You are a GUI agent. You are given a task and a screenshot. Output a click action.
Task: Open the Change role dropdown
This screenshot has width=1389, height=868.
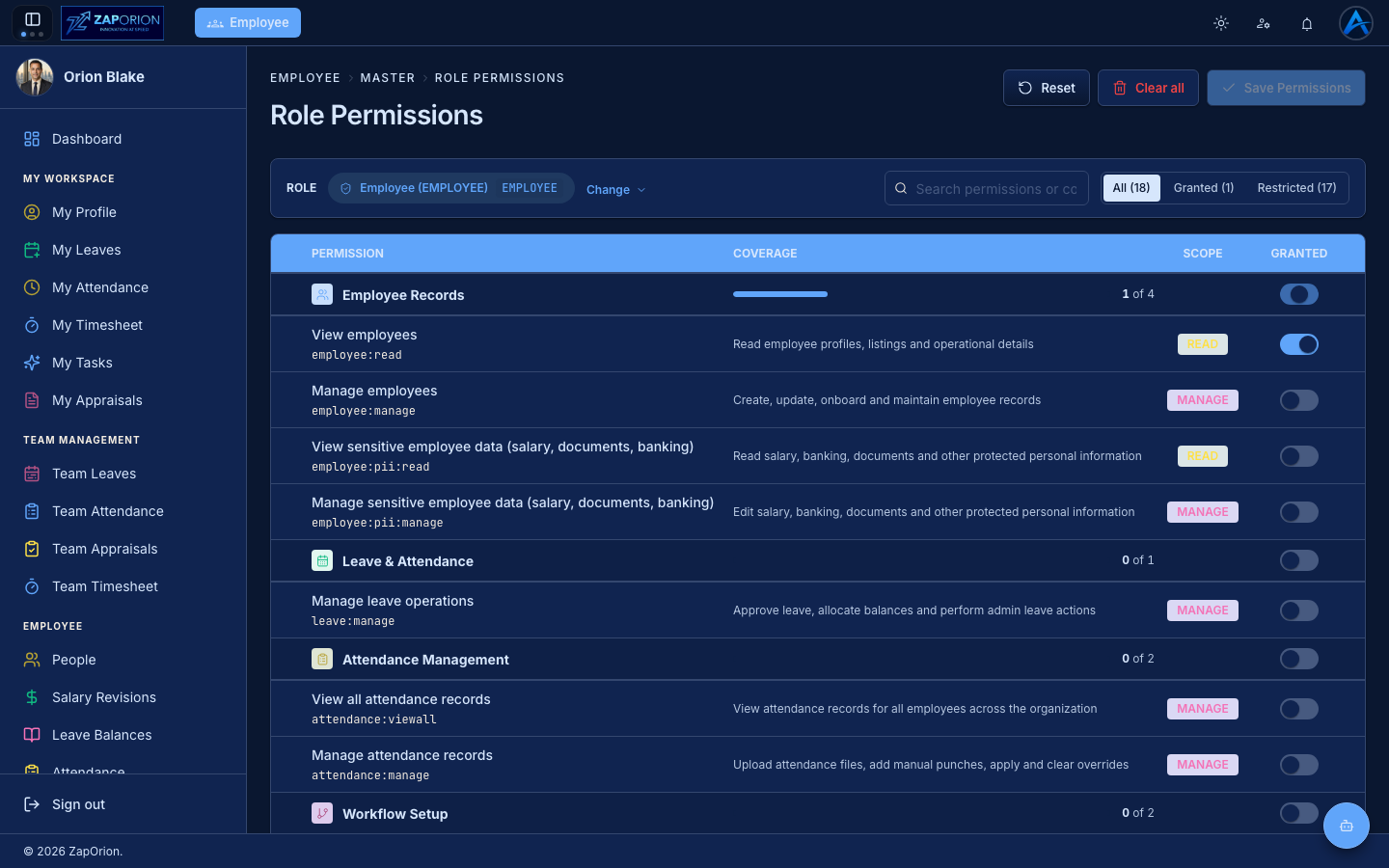tap(615, 189)
